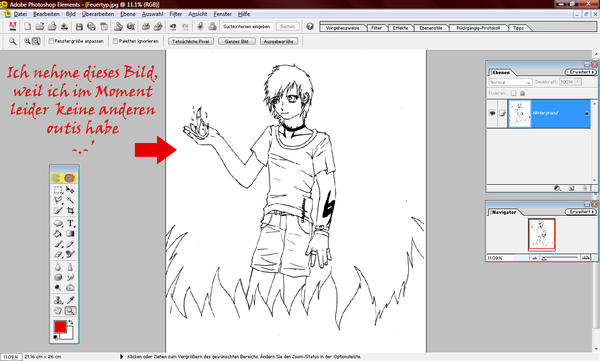Click the Ganzes Bild button

click(237, 41)
